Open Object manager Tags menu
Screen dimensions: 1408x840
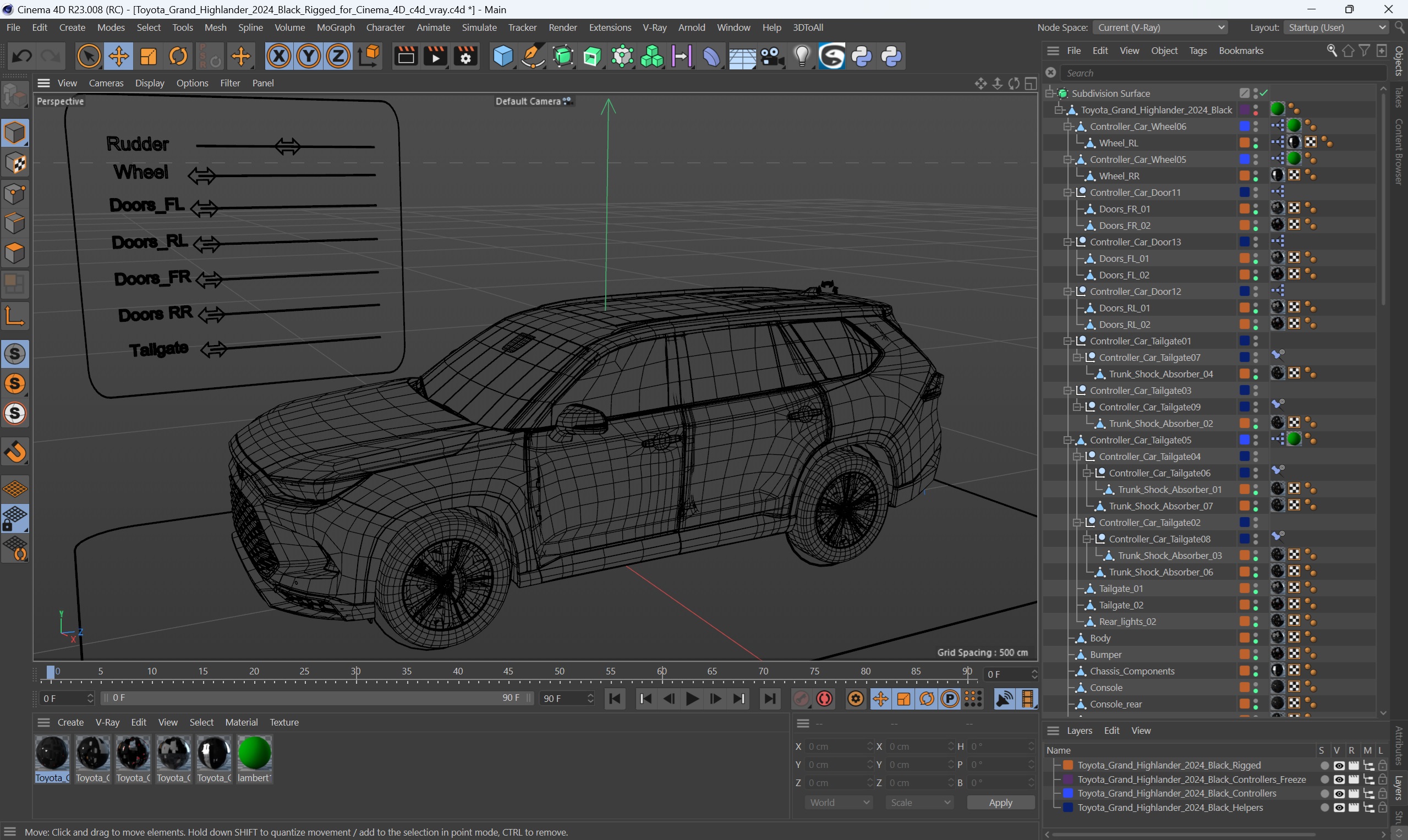[x=1197, y=51]
